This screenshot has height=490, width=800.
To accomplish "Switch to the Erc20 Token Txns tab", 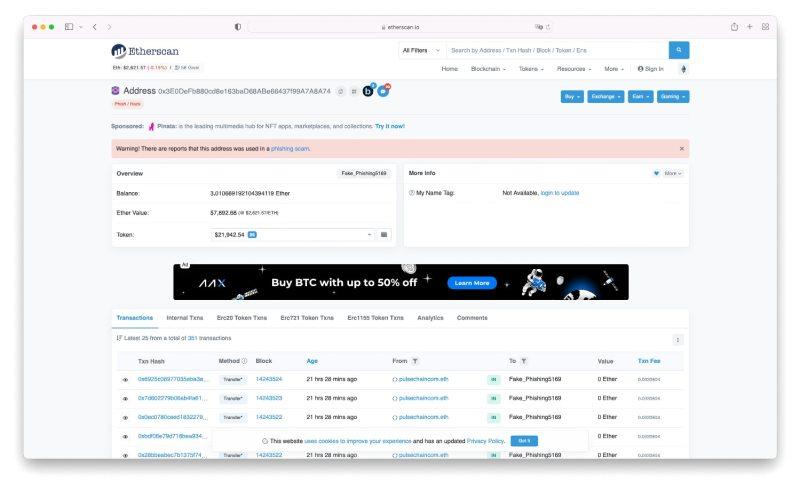I will [242, 318].
